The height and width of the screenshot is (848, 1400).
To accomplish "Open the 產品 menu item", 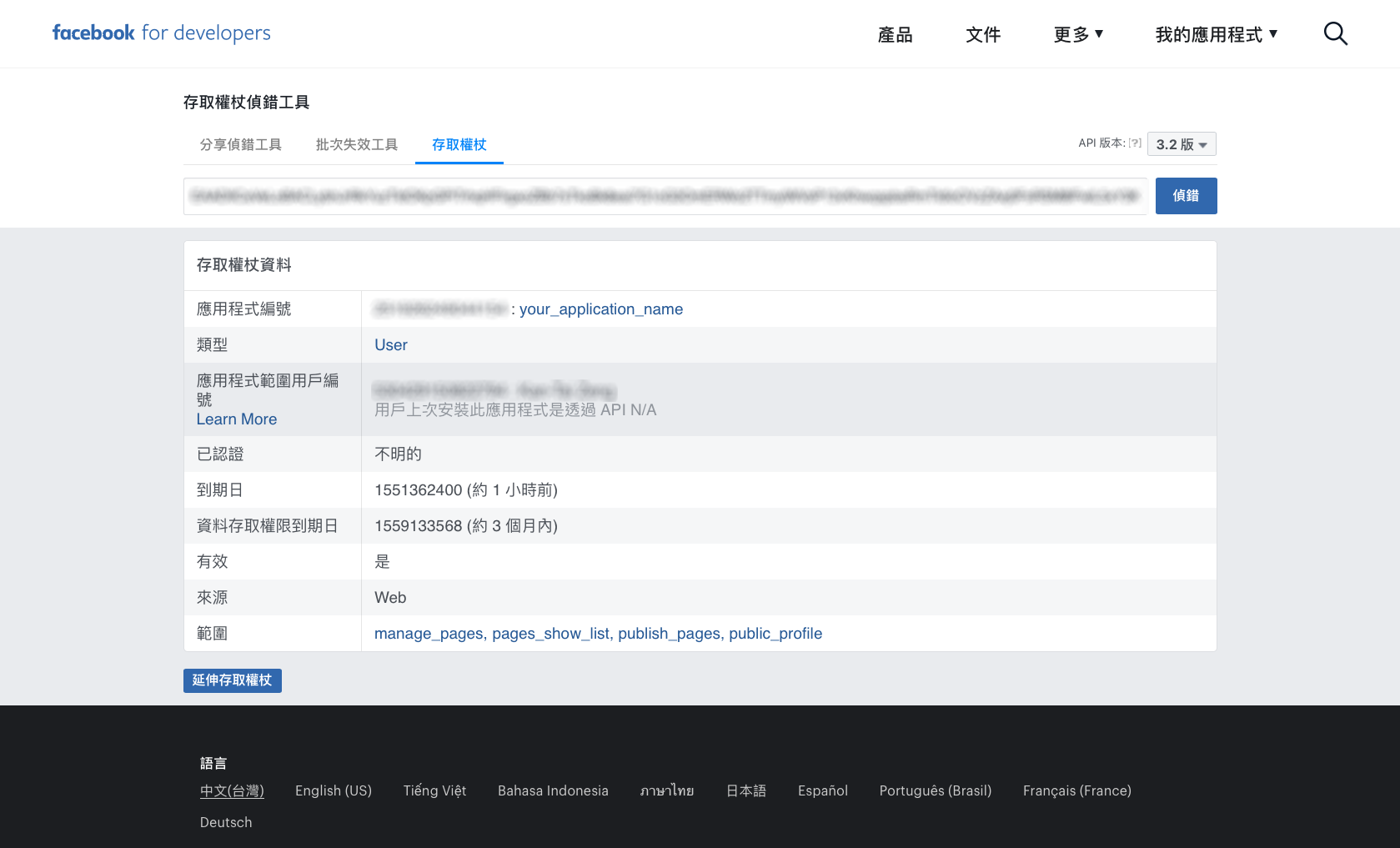I will click(x=895, y=34).
